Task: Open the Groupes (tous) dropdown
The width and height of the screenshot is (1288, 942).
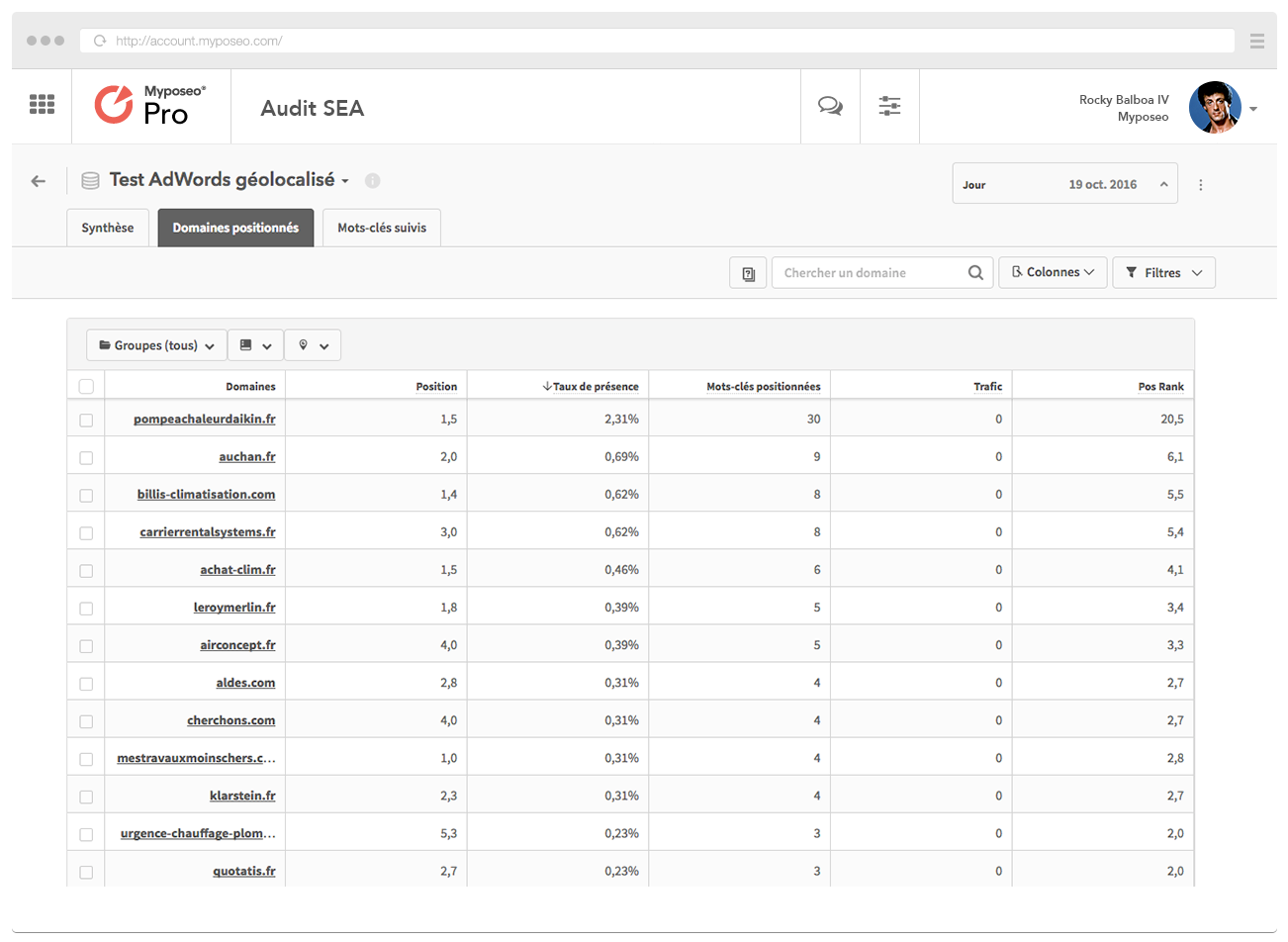Action: pos(156,345)
